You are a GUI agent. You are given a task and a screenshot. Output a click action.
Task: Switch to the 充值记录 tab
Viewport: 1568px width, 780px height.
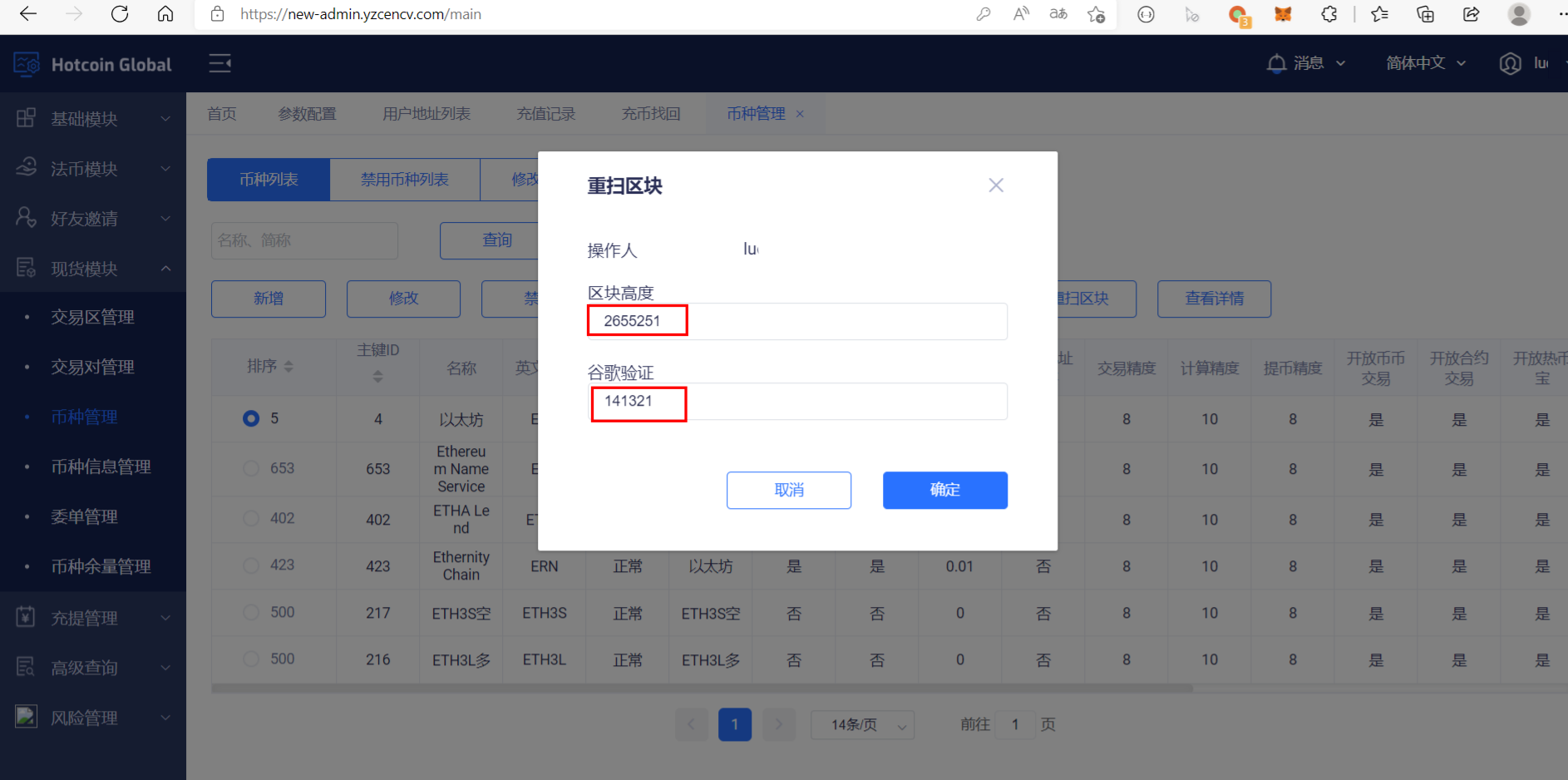click(x=545, y=113)
